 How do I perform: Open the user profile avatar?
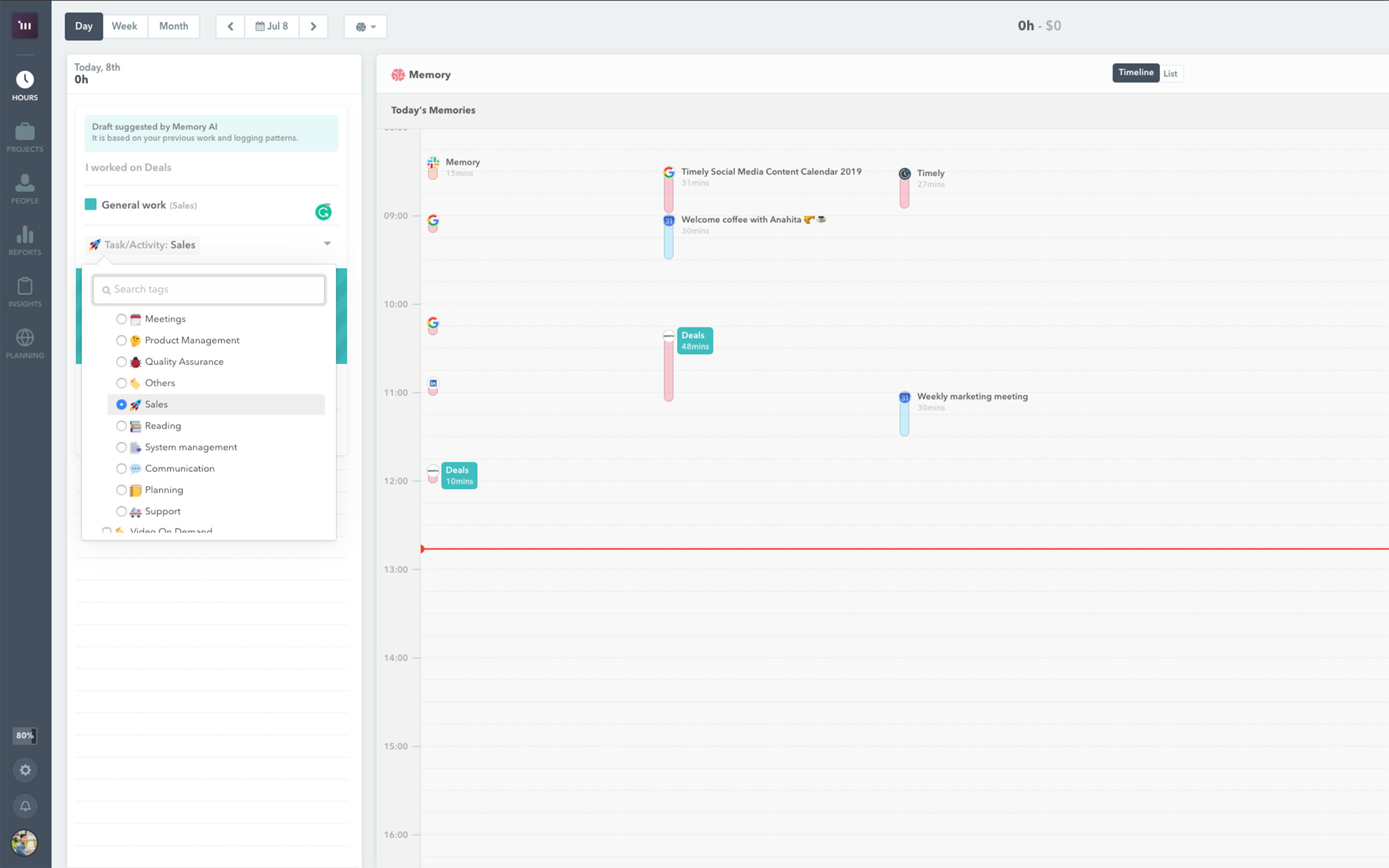(x=25, y=843)
